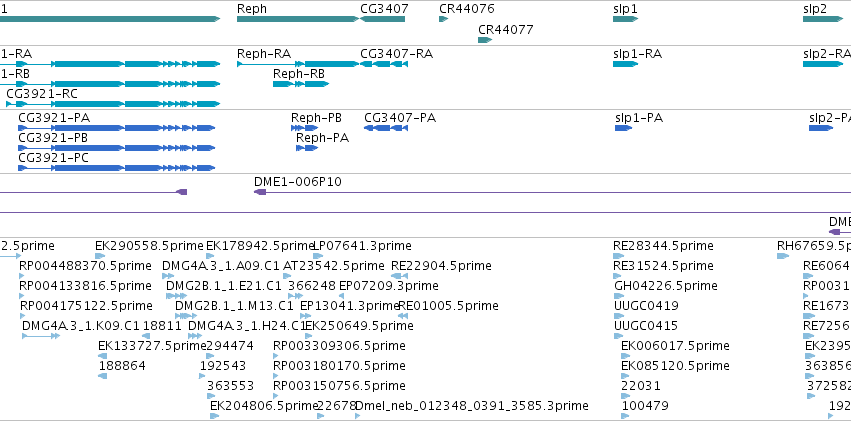The image size is (851, 421).
Task: Select slp1-PA protein label
Action: click(x=639, y=118)
